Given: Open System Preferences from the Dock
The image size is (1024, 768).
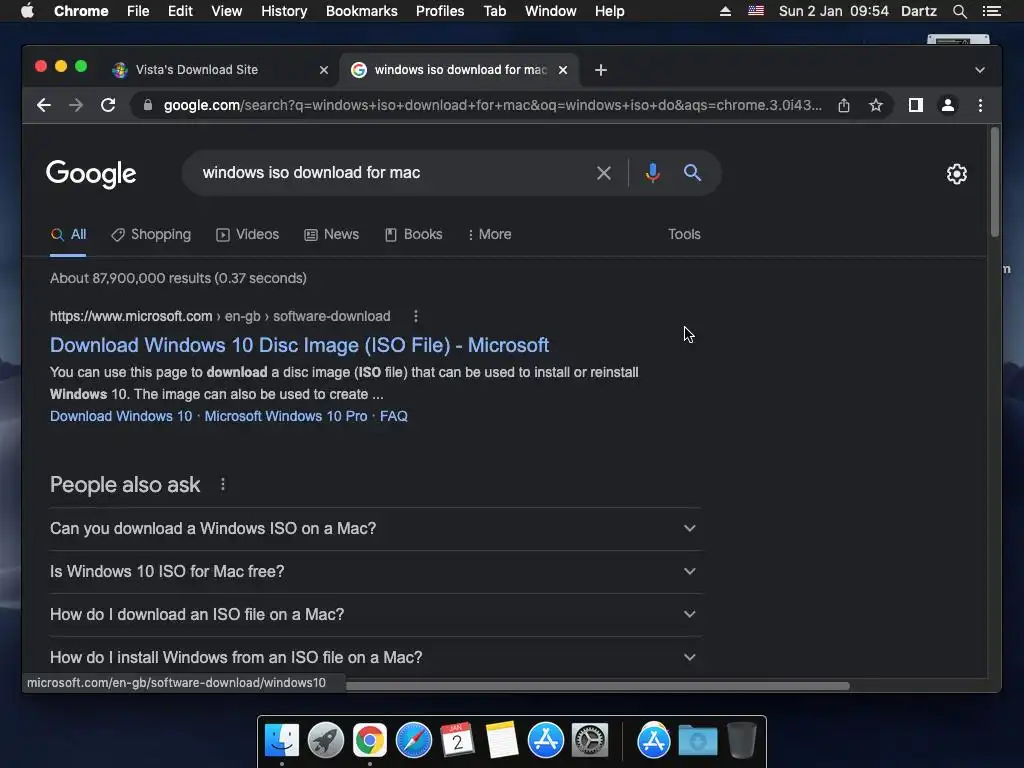Looking at the screenshot, I should [590, 741].
